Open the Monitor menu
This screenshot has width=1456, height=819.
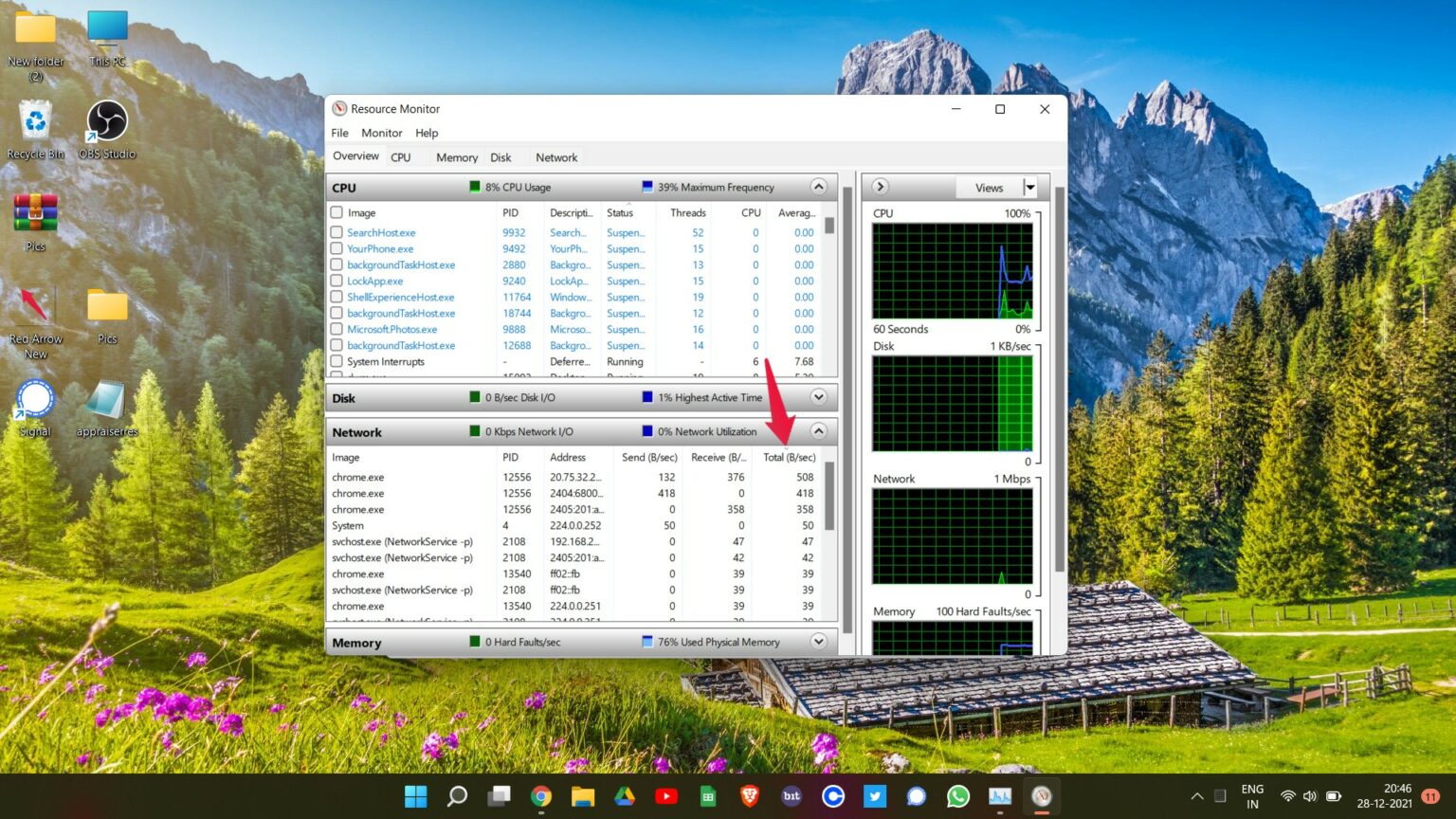pos(381,133)
